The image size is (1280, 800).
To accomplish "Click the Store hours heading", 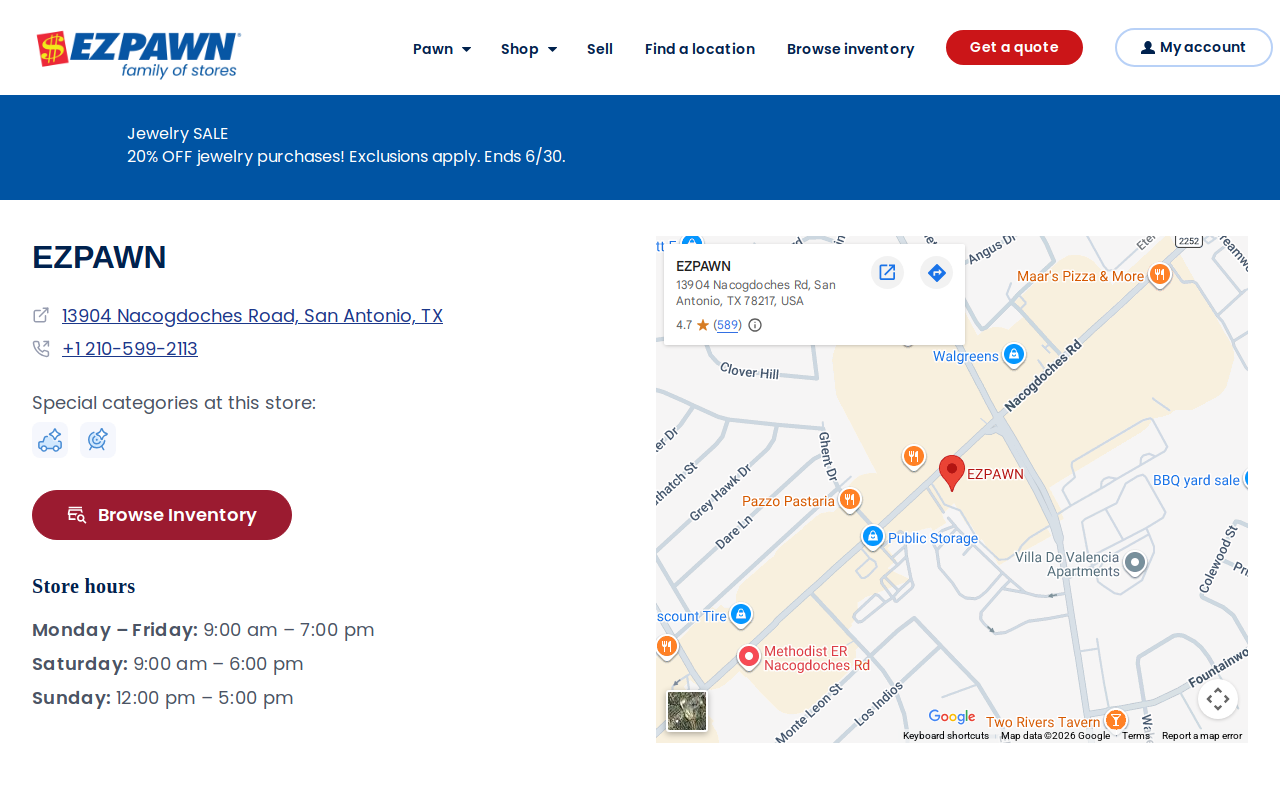I will pyautogui.click(x=83, y=586).
